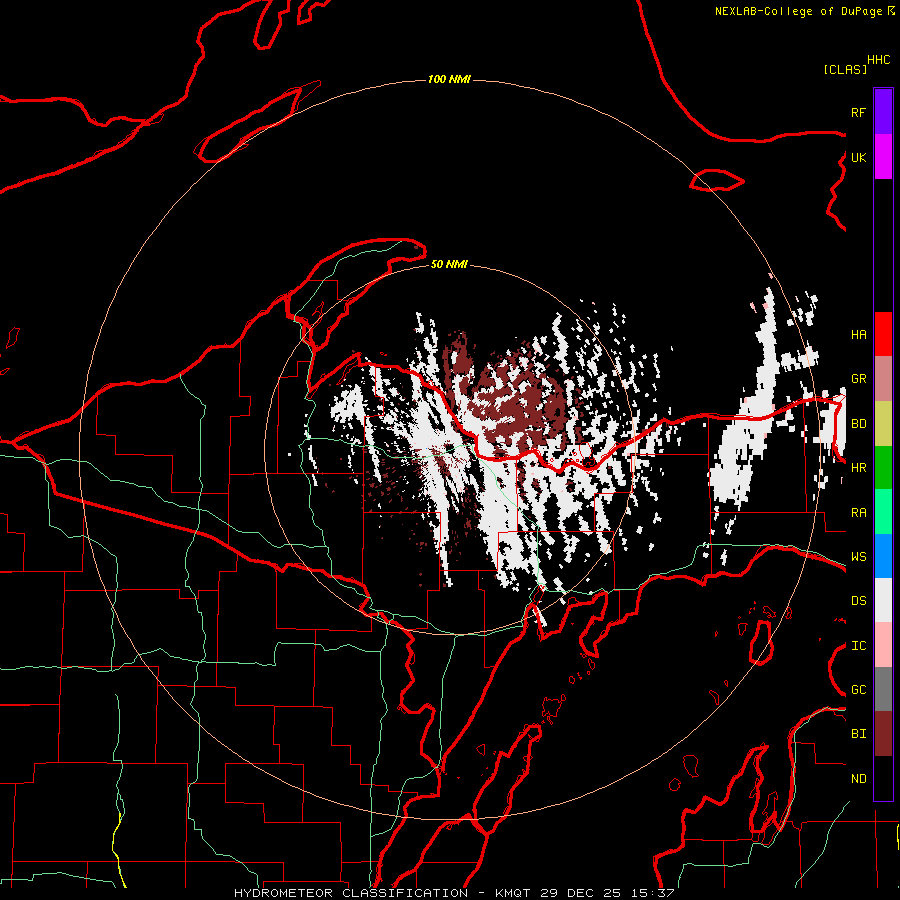The image size is (900, 900).
Task: Click the GR legend color block
Action: pyautogui.click(x=883, y=379)
